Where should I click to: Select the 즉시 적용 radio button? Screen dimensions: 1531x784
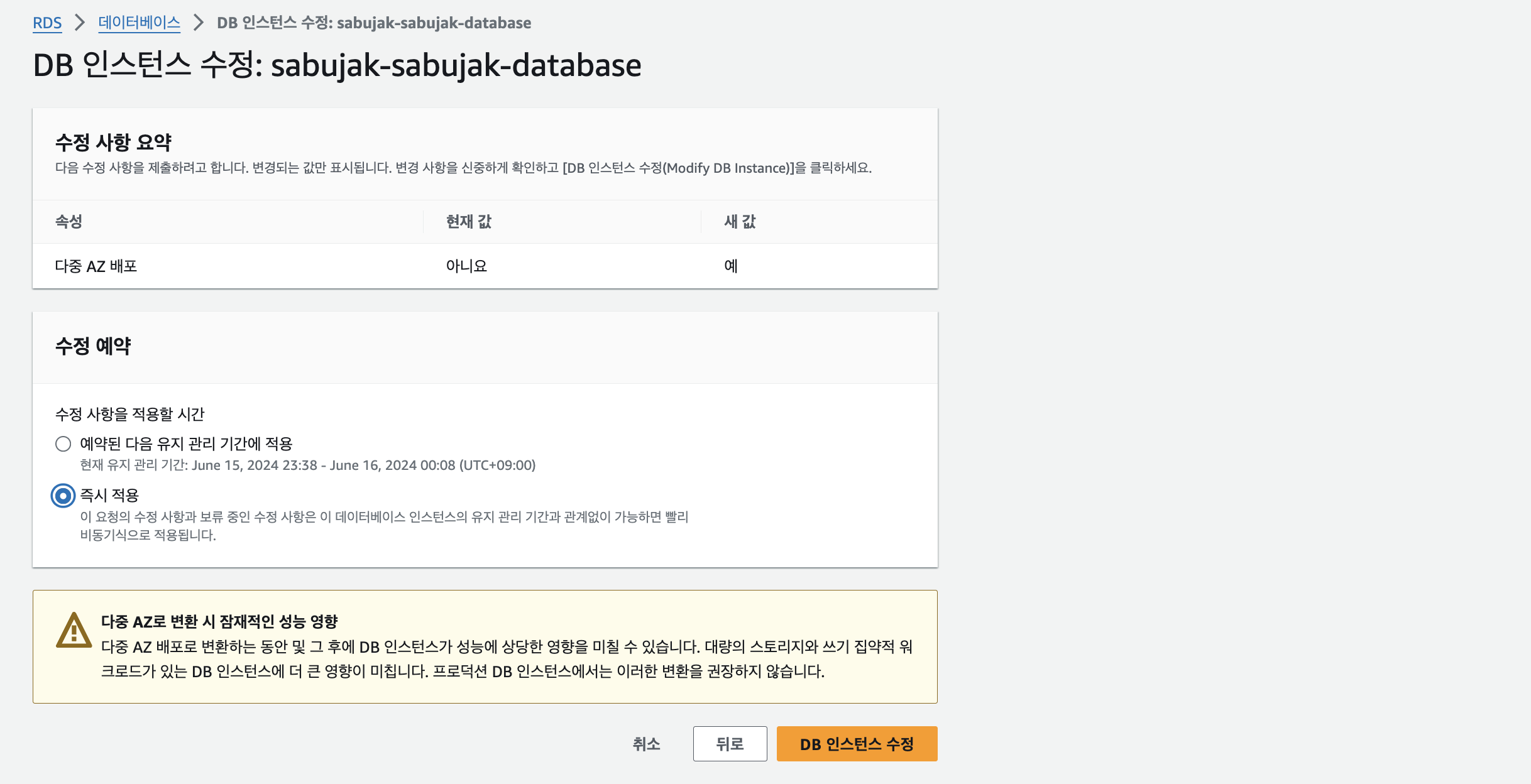coord(63,496)
